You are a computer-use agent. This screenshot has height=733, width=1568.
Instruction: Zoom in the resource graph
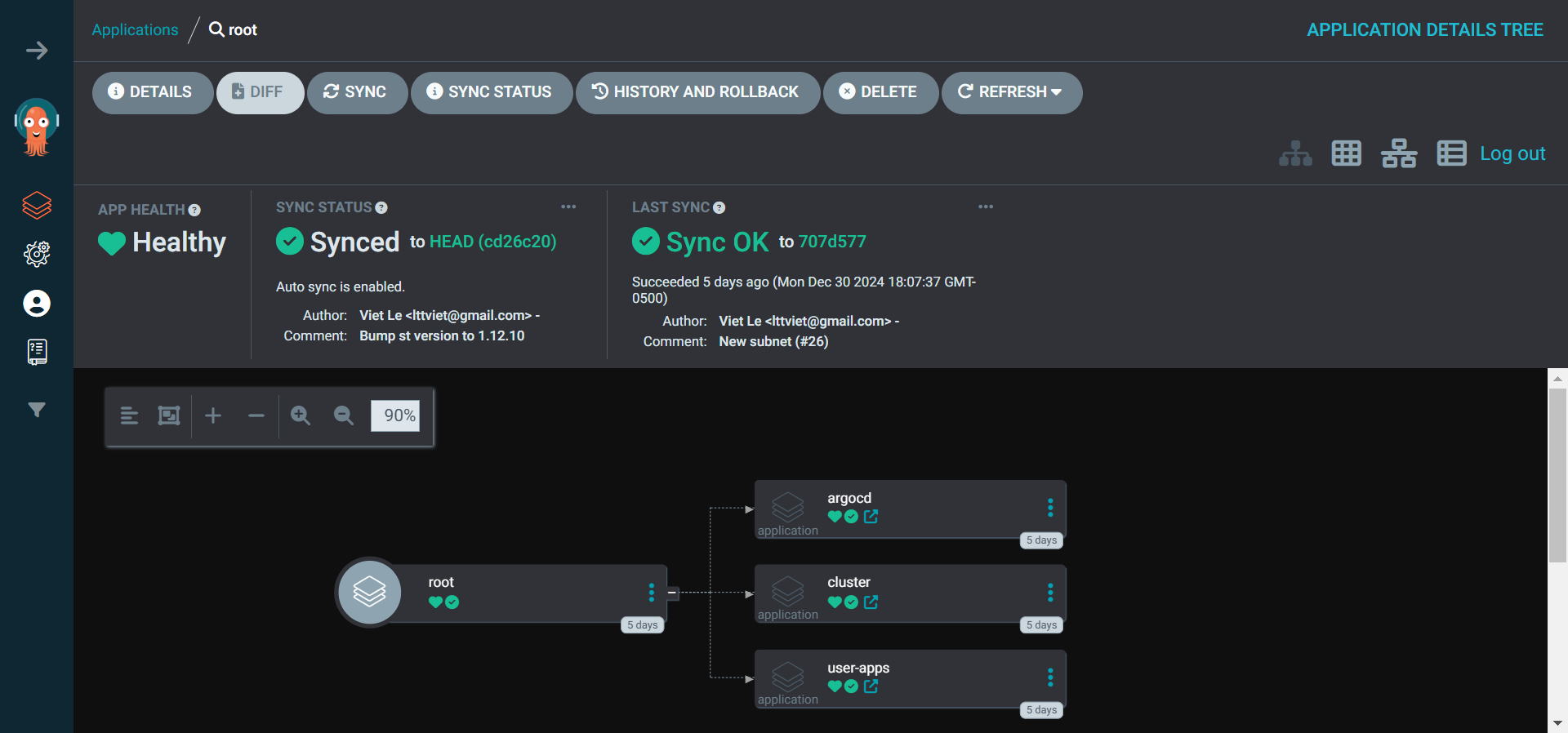point(301,415)
